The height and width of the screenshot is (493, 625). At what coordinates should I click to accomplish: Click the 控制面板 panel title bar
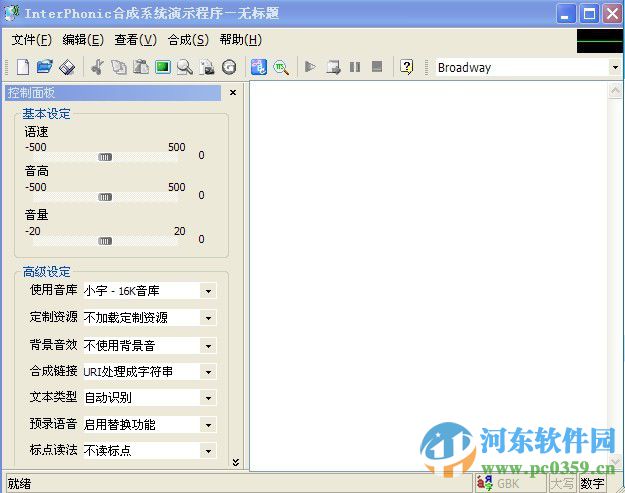coord(113,92)
